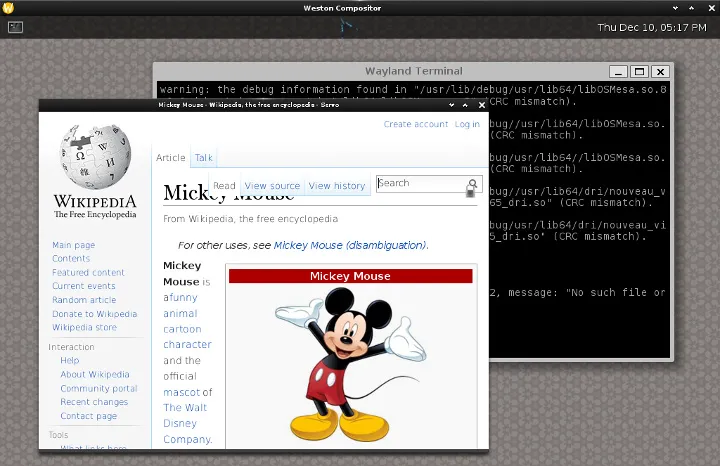Open the Wikipedia store link
Viewport: 720px width, 466px height.
click(84, 327)
